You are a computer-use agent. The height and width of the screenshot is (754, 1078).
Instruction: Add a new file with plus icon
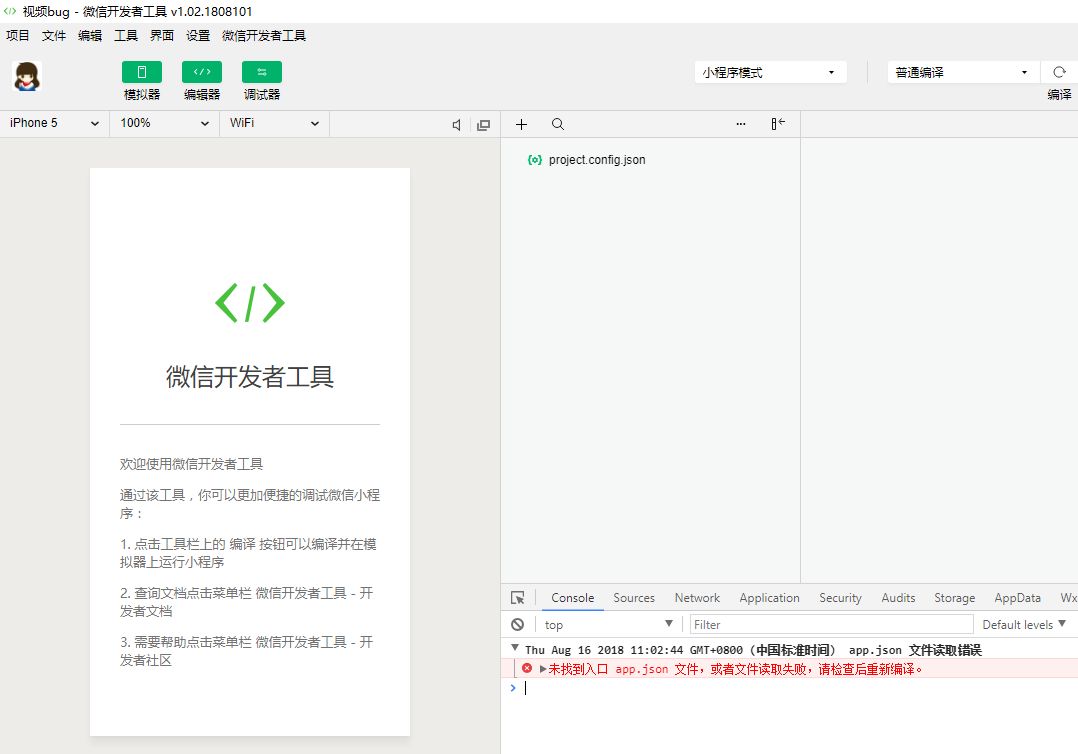pos(521,124)
